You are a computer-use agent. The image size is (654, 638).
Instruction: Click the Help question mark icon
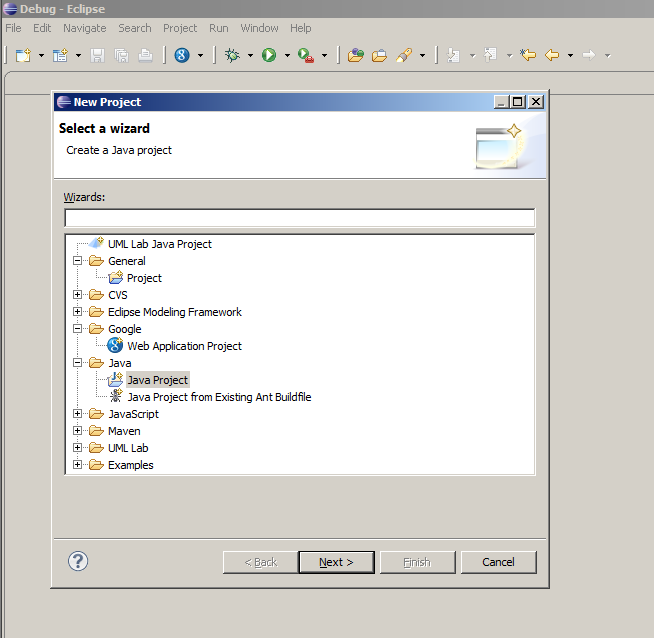tap(78, 561)
